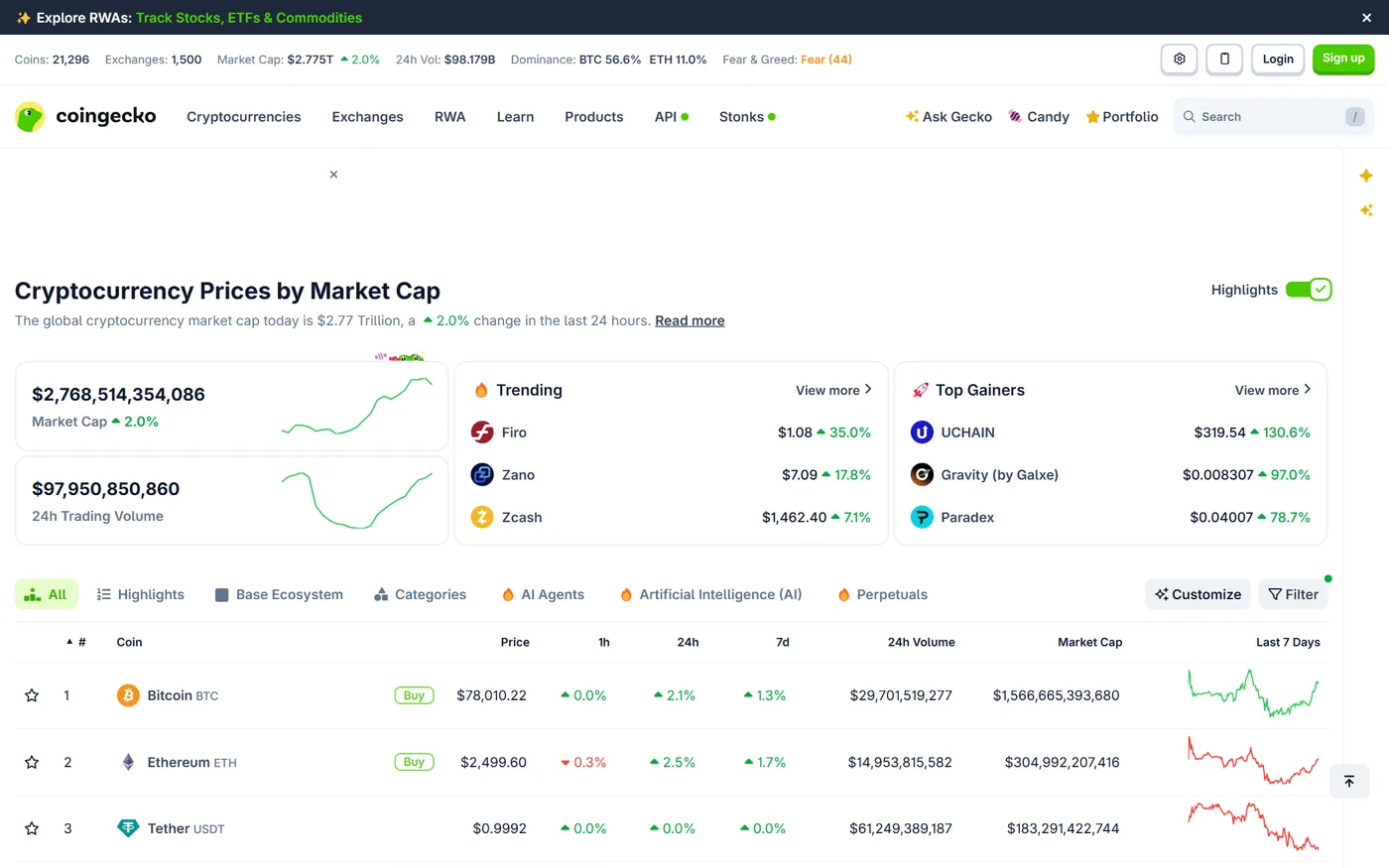The image size is (1389, 868).
Task: Click the search input field
Action: coord(1274,116)
